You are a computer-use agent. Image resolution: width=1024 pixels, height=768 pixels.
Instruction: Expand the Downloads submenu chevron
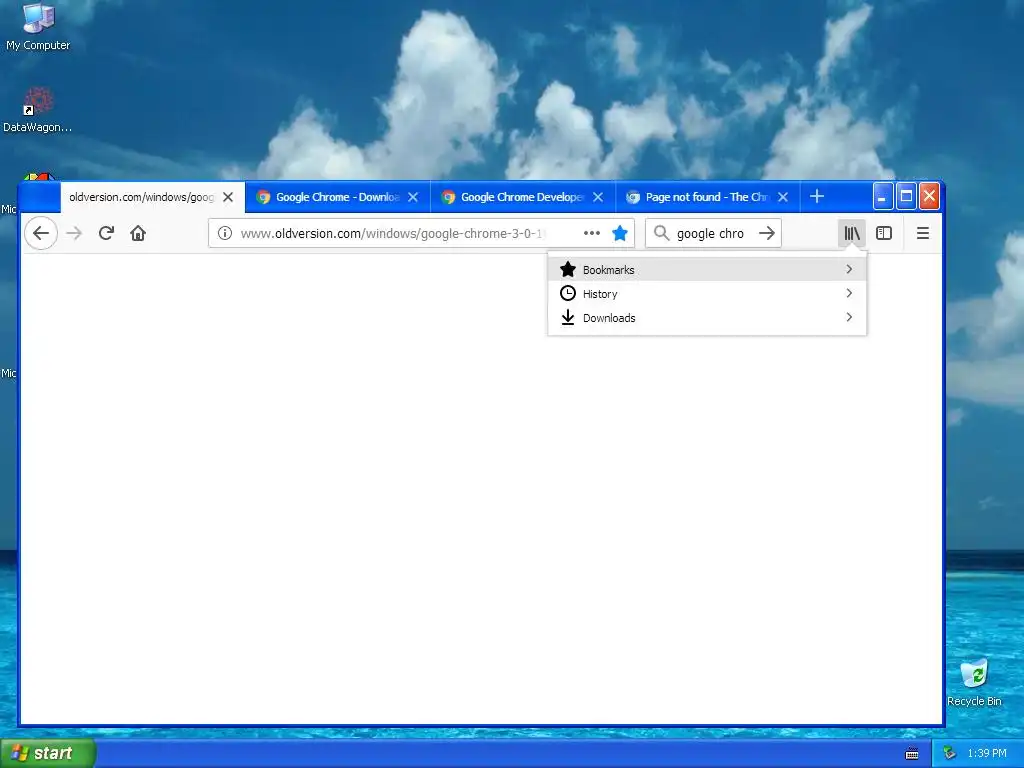(x=849, y=317)
